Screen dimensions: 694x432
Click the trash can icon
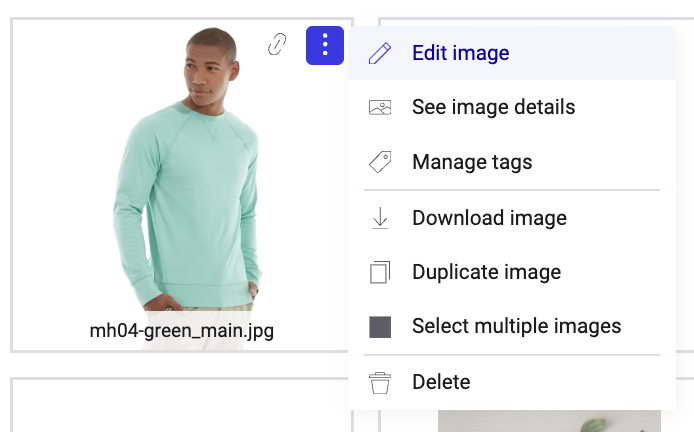coord(380,383)
